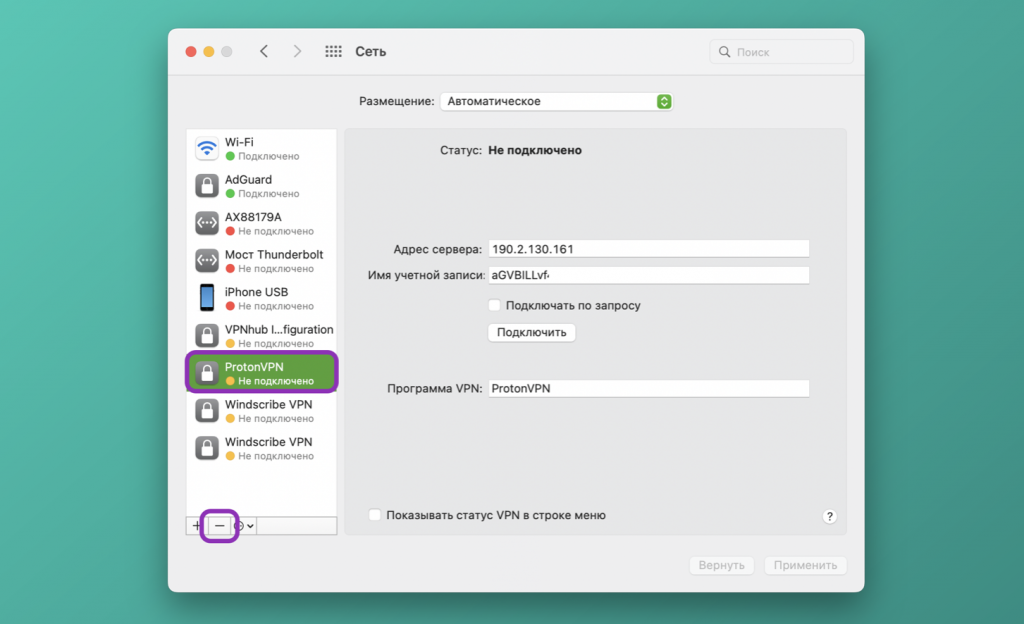Click the ProtonVPN lock icon

click(207, 373)
